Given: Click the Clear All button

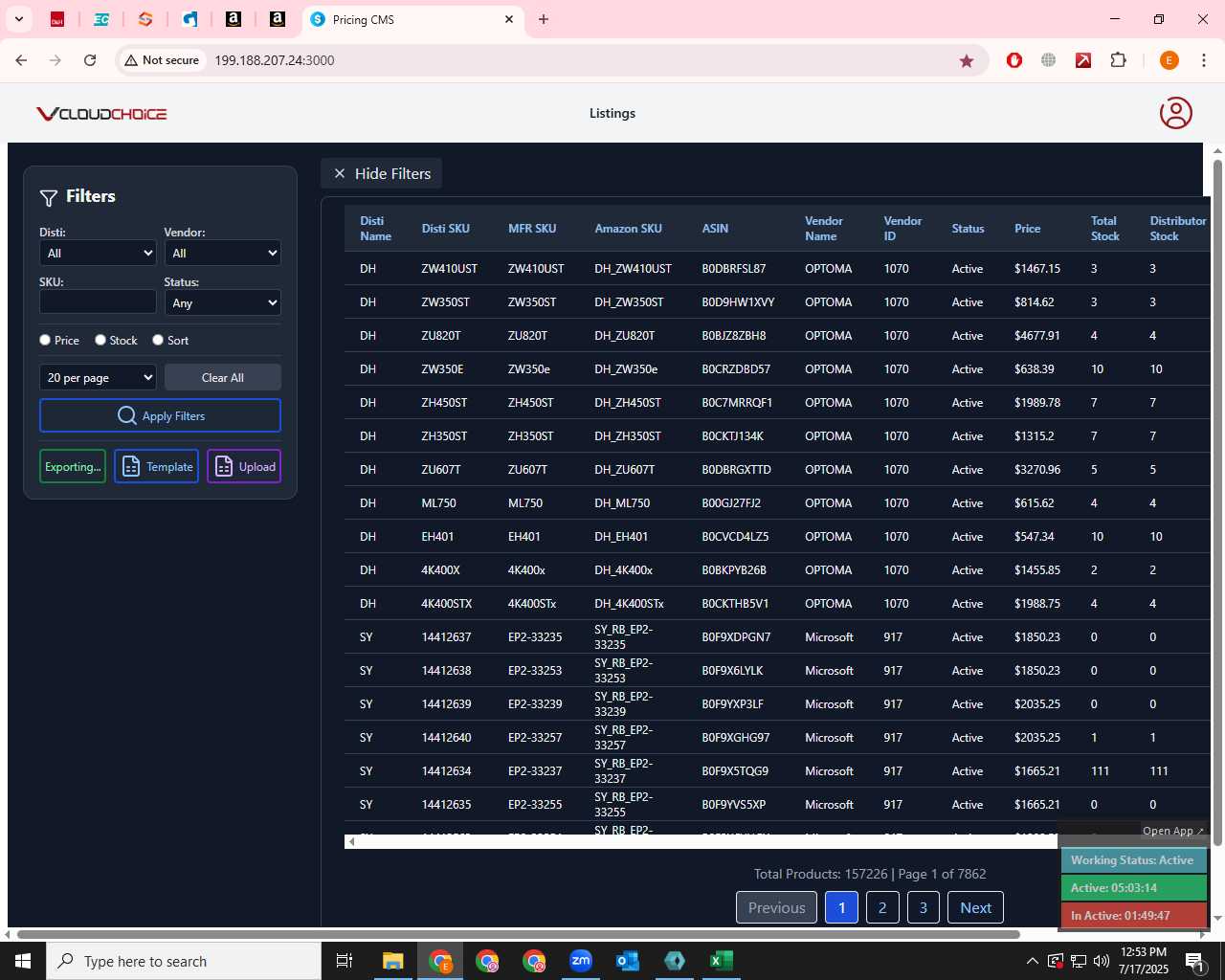Looking at the screenshot, I should click(x=222, y=377).
